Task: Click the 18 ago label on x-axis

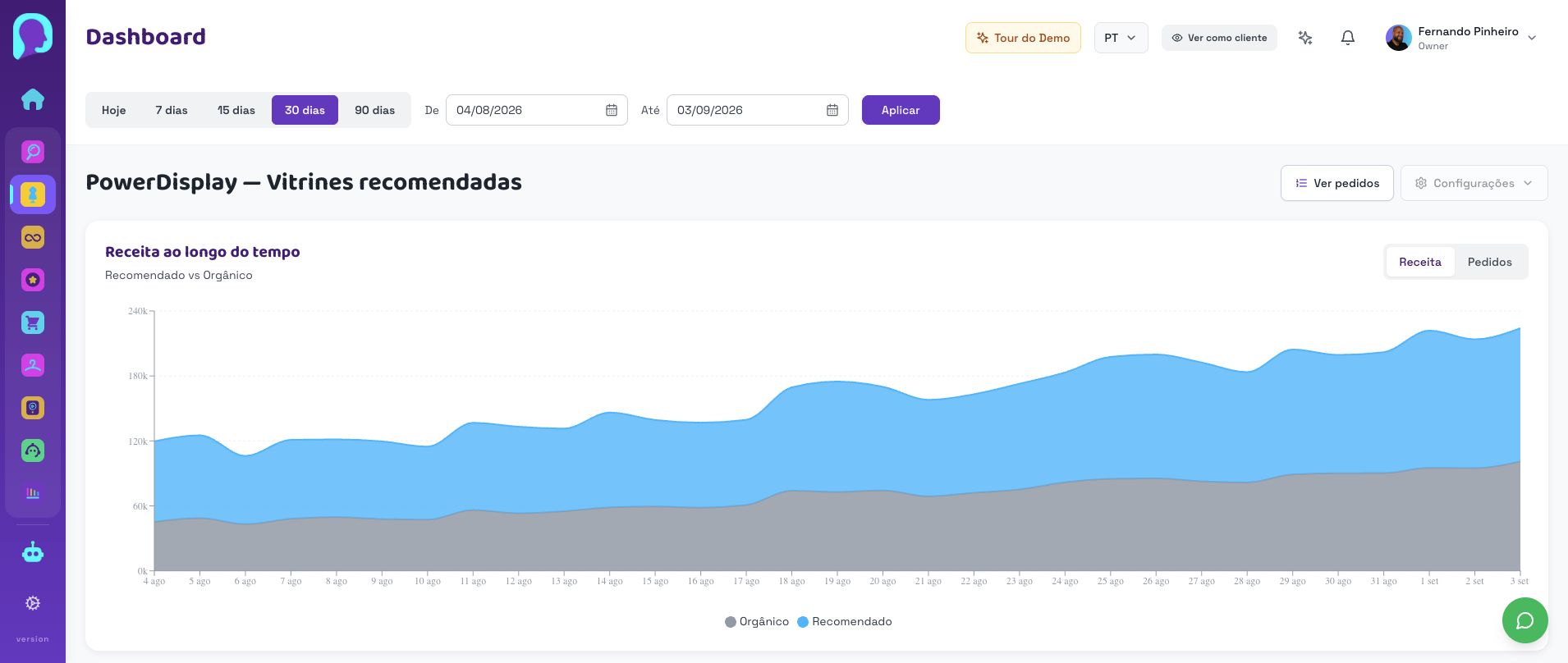Action: point(792,581)
